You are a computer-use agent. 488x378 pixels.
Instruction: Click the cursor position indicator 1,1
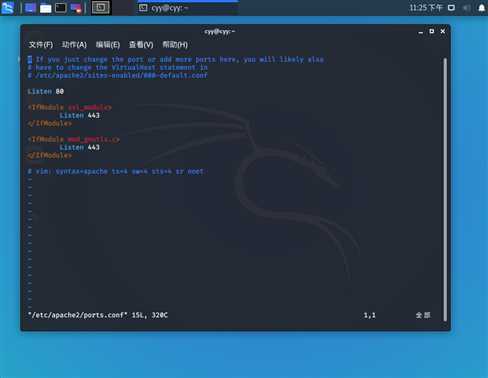pos(369,315)
